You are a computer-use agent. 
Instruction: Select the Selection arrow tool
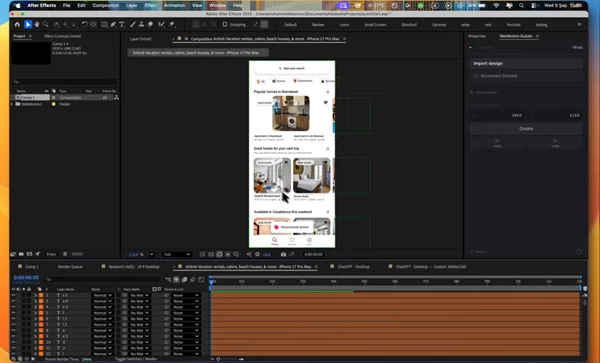click(28, 24)
